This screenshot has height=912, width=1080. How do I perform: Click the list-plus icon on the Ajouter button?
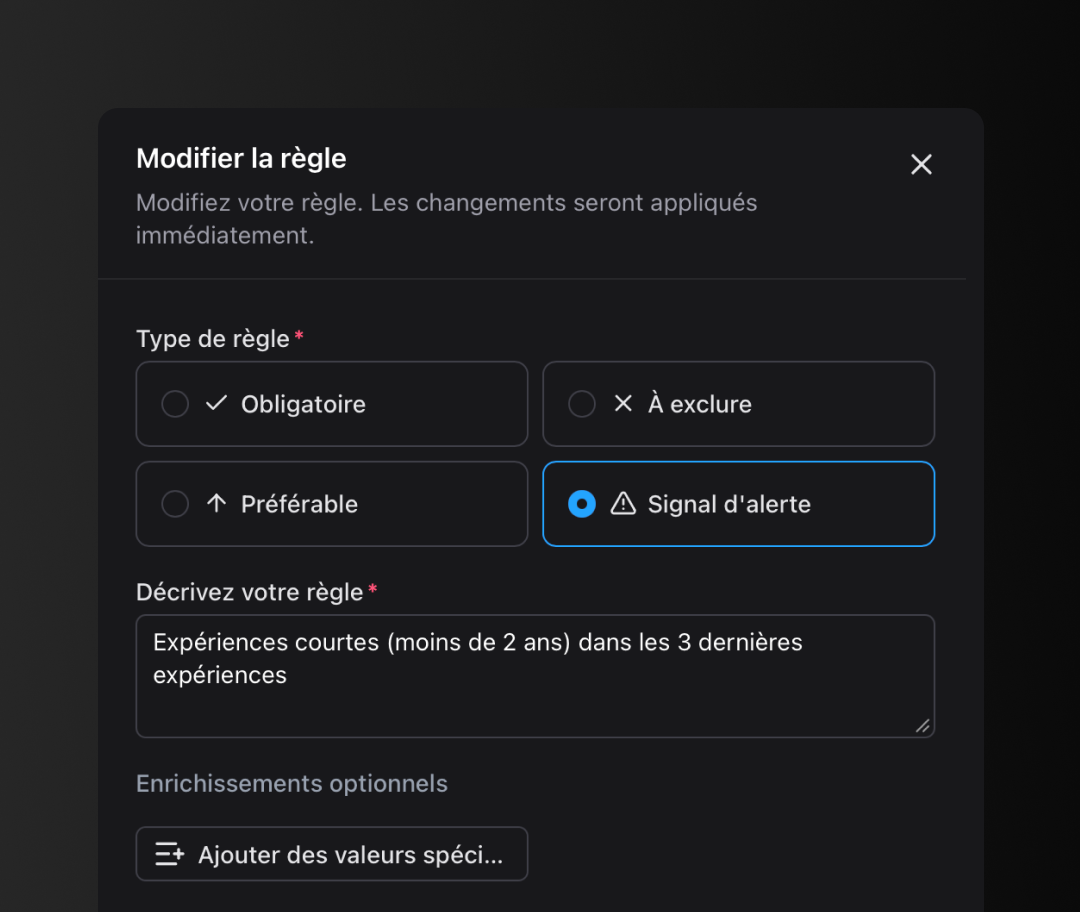(x=170, y=854)
